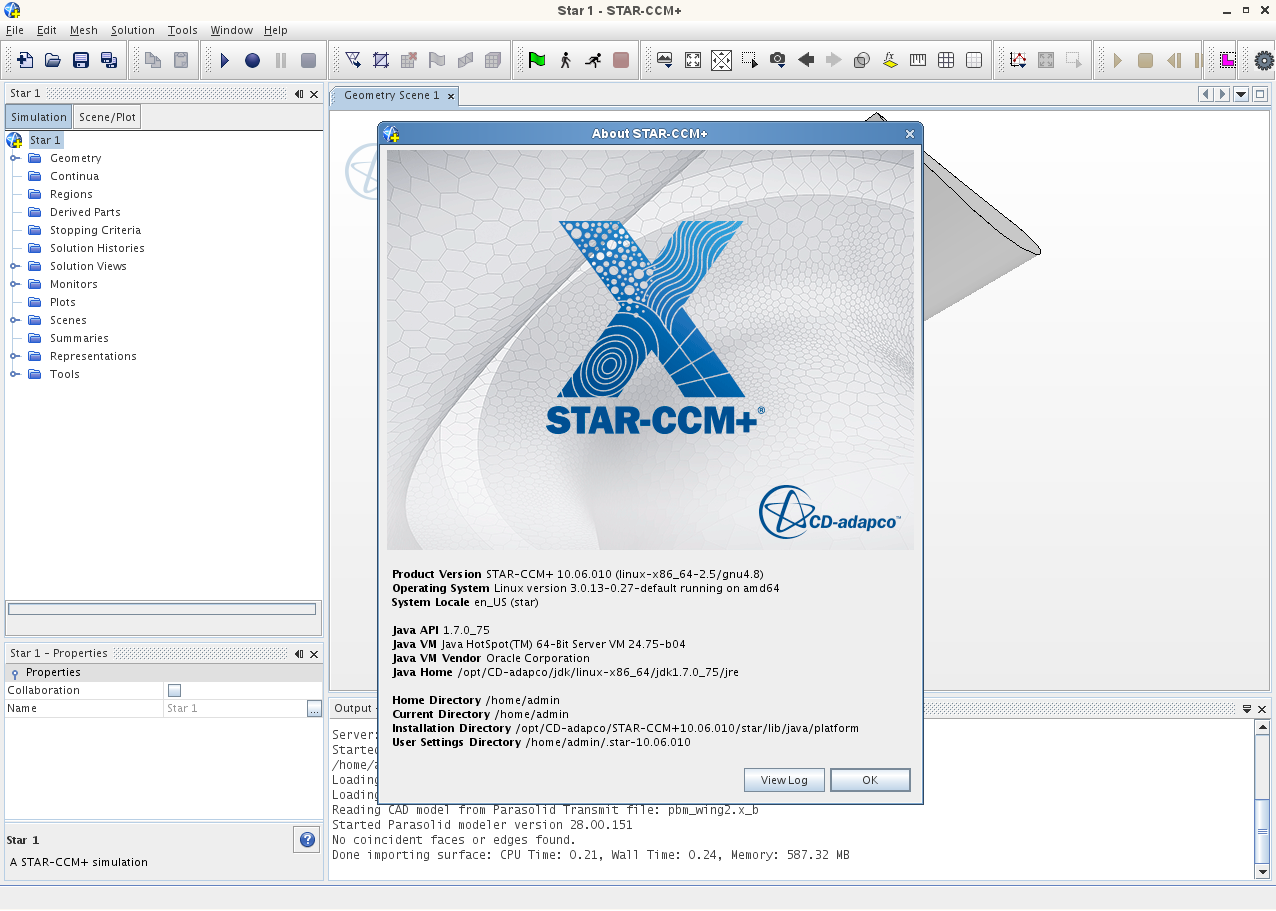Open the Name property ellipsis editor button
Image resolution: width=1276 pixels, height=911 pixels.
tap(314, 708)
